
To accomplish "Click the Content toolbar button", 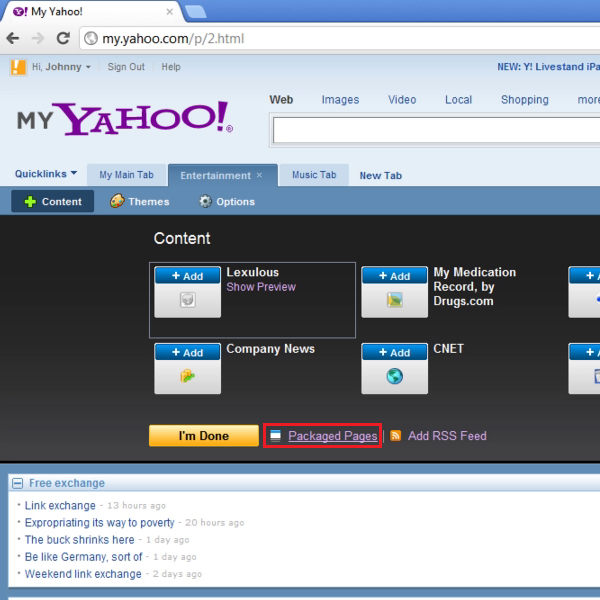I will 52,201.
